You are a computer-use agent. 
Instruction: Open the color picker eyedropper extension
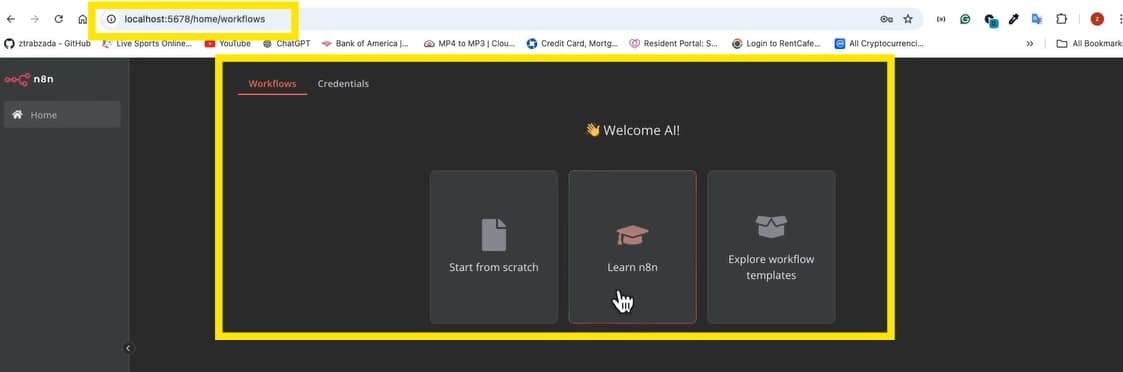(x=1013, y=19)
